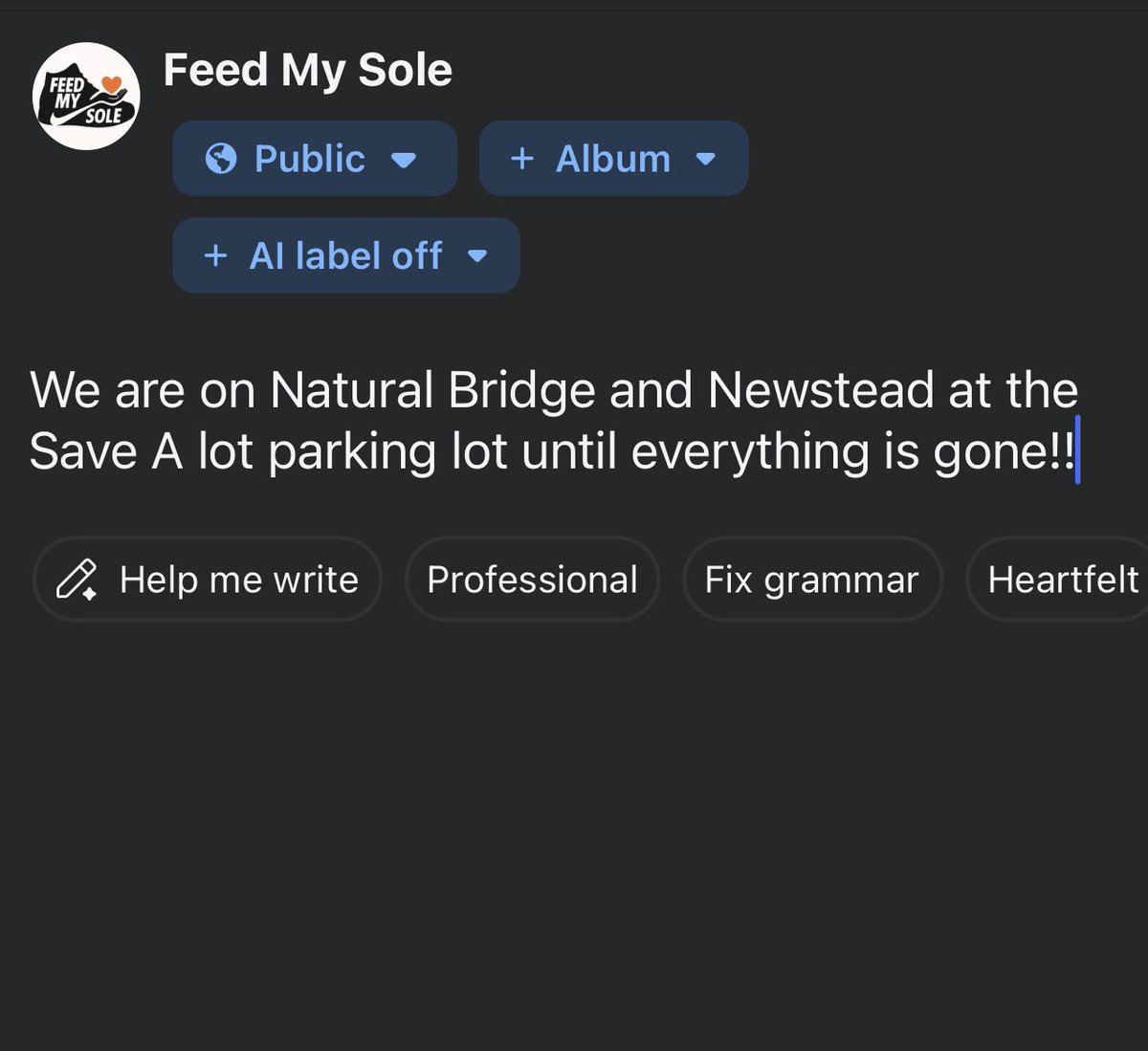Apply the Heartfelt tone suggestion
Screen dimensions: 1148x1051
pos(1057,580)
